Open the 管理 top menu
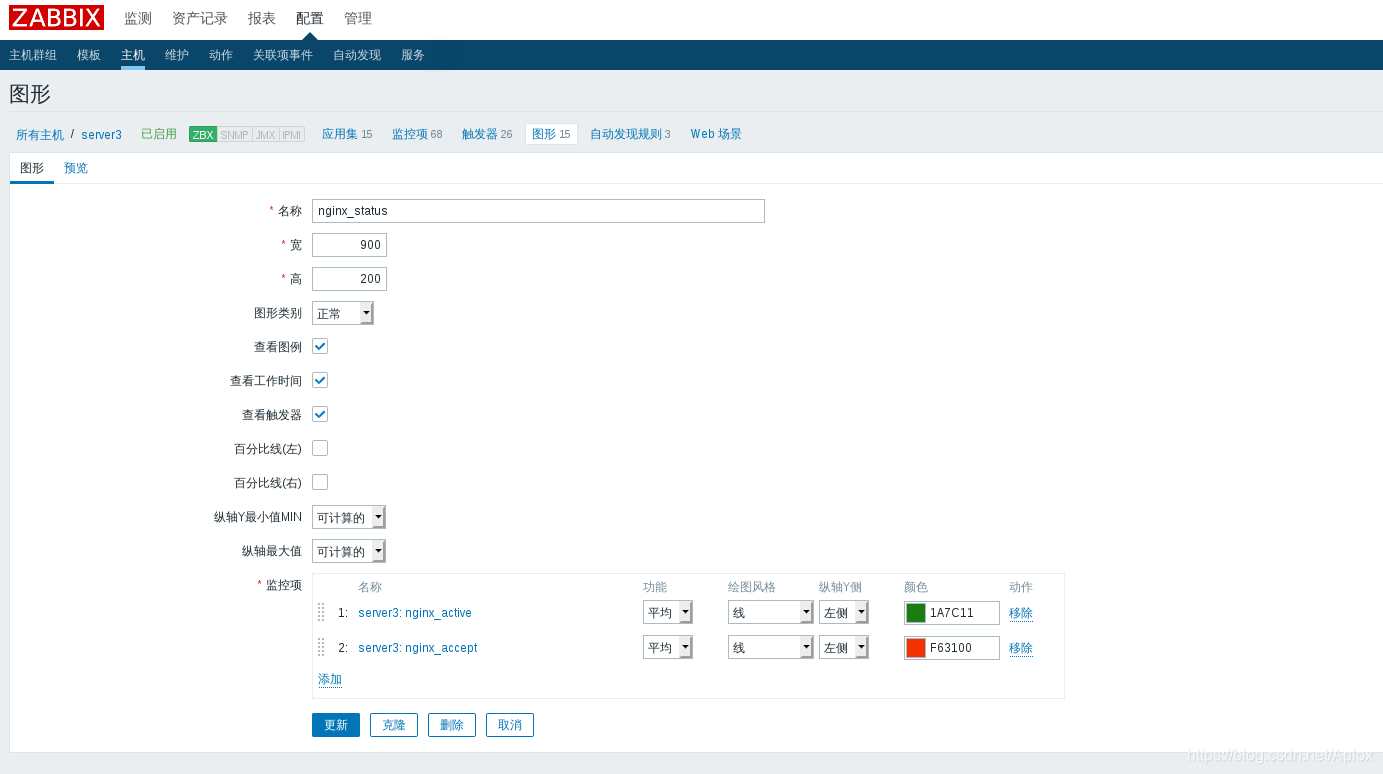Viewport: 1383px width, 774px height. tap(358, 18)
